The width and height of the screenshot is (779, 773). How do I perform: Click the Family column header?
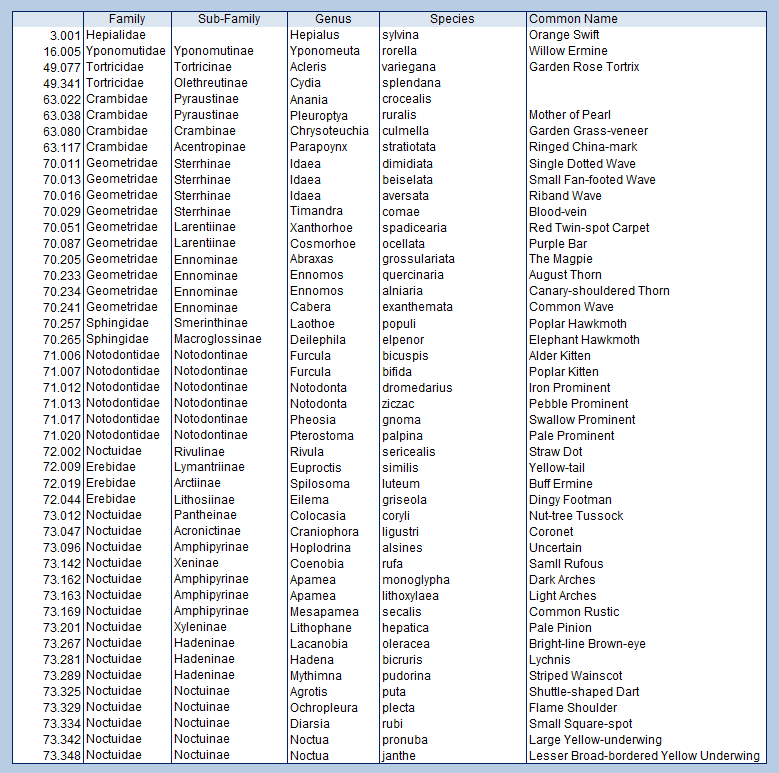click(x=127, y=19)
